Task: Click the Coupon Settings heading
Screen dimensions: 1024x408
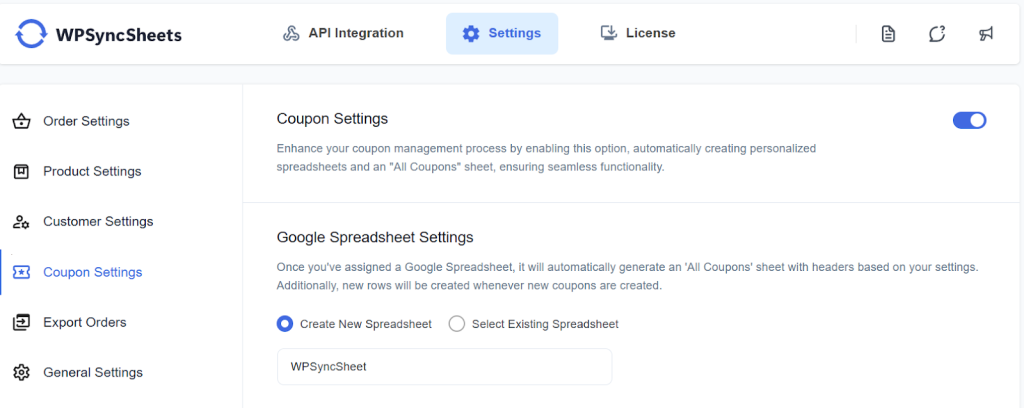Action: point(332,119)
